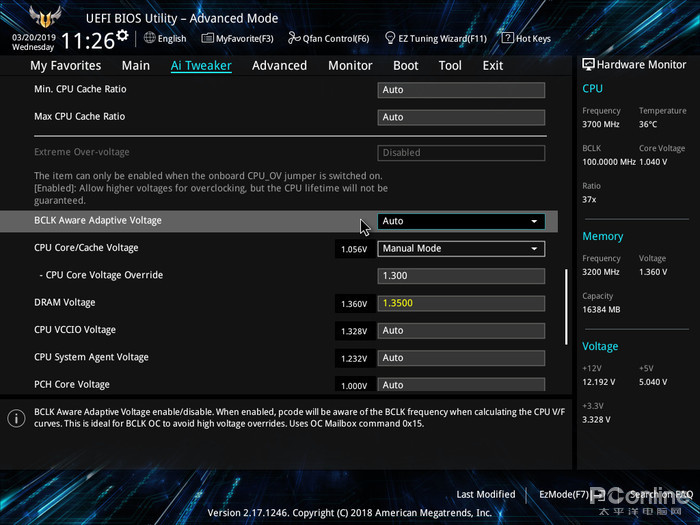Click the DRAM Voltage label
Image resolution: width=700 pixels, height=525 pixels.
(x=65, y=303)
